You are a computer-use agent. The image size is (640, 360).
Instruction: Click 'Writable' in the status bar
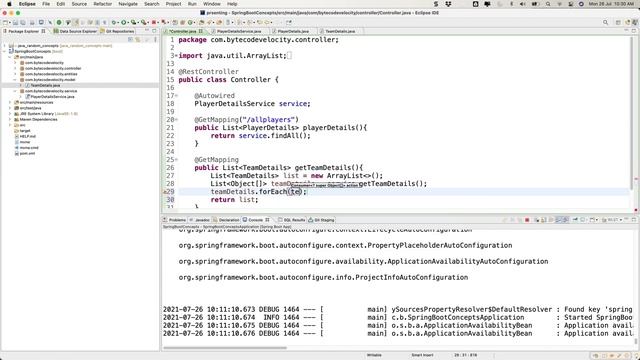(374, 355)
